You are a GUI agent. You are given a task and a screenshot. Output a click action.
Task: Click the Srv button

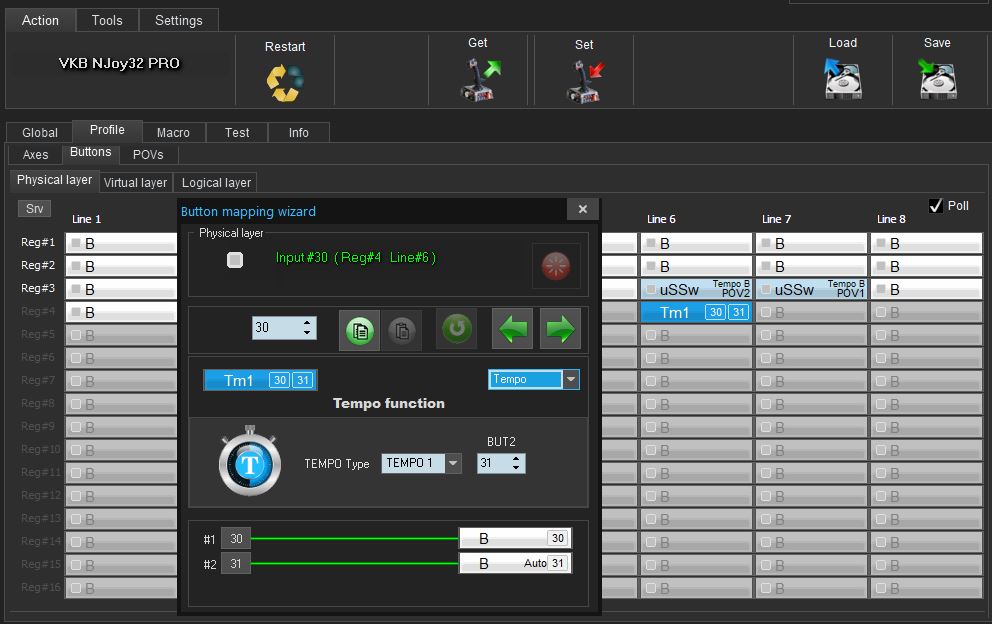click(x=35, y=208)
